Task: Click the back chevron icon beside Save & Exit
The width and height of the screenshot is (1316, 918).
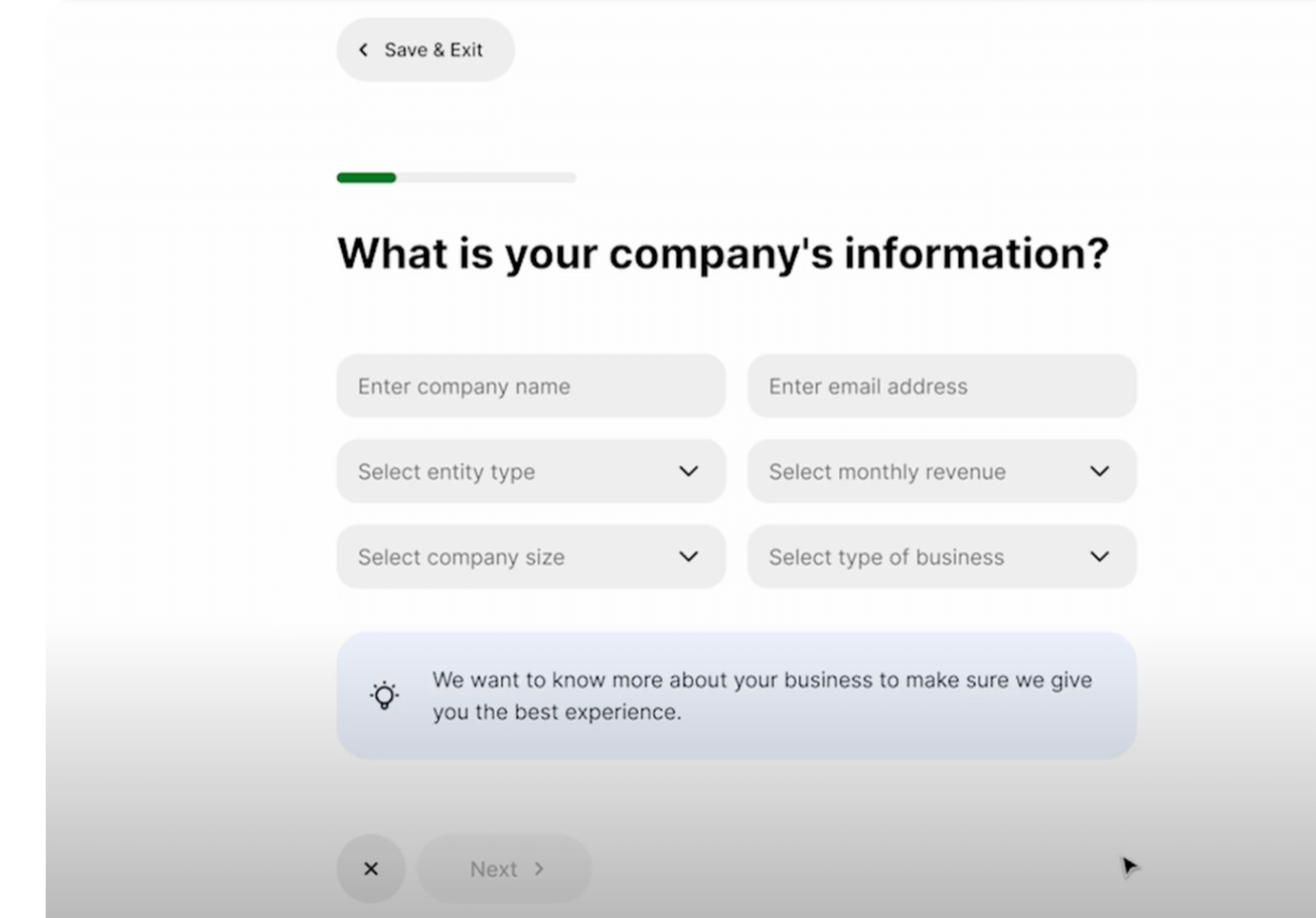Action: (363, 50)
